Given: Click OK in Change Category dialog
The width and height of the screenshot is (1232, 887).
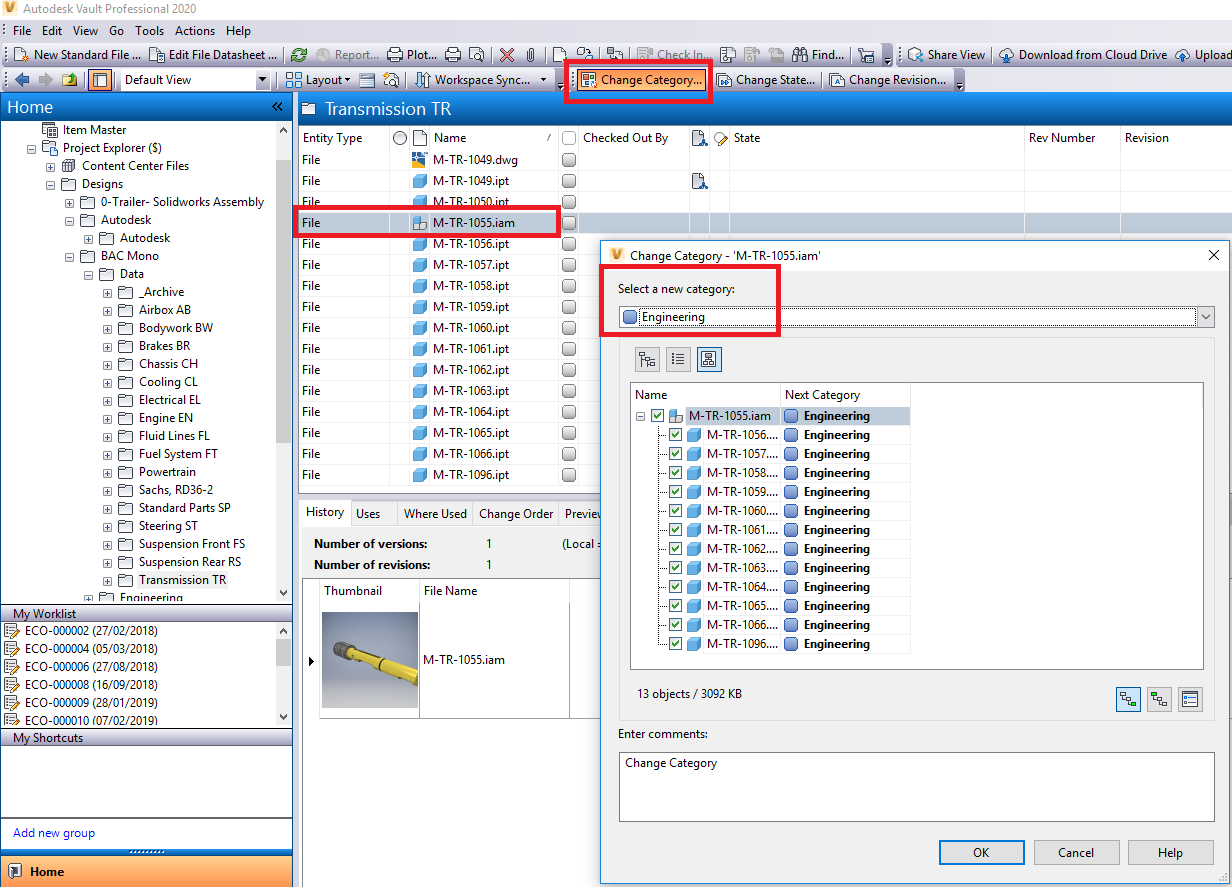Looking at the screenshot, I should tap(981, 853).
